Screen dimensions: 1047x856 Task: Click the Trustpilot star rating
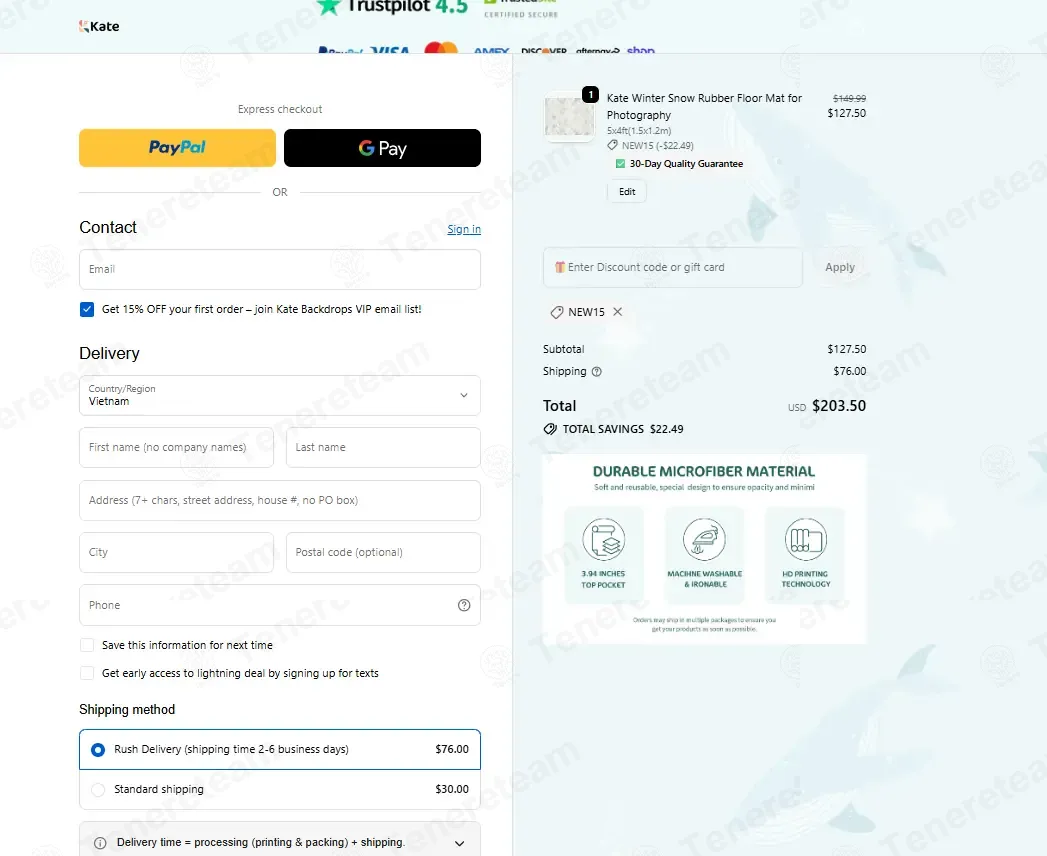[392, 7]
